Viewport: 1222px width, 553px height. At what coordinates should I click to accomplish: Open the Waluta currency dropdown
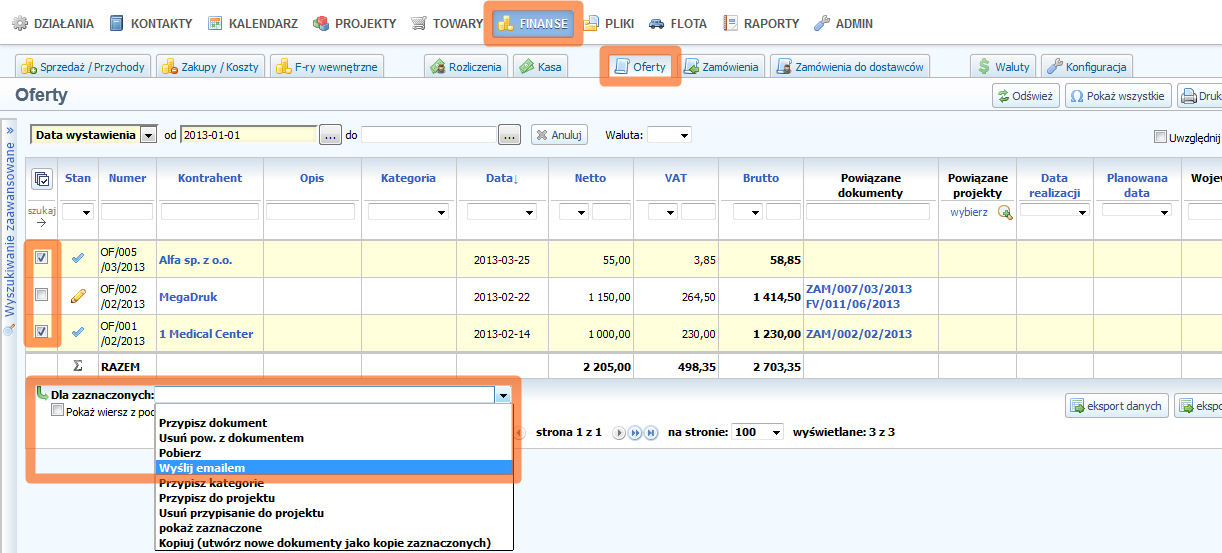pos(669,135)
